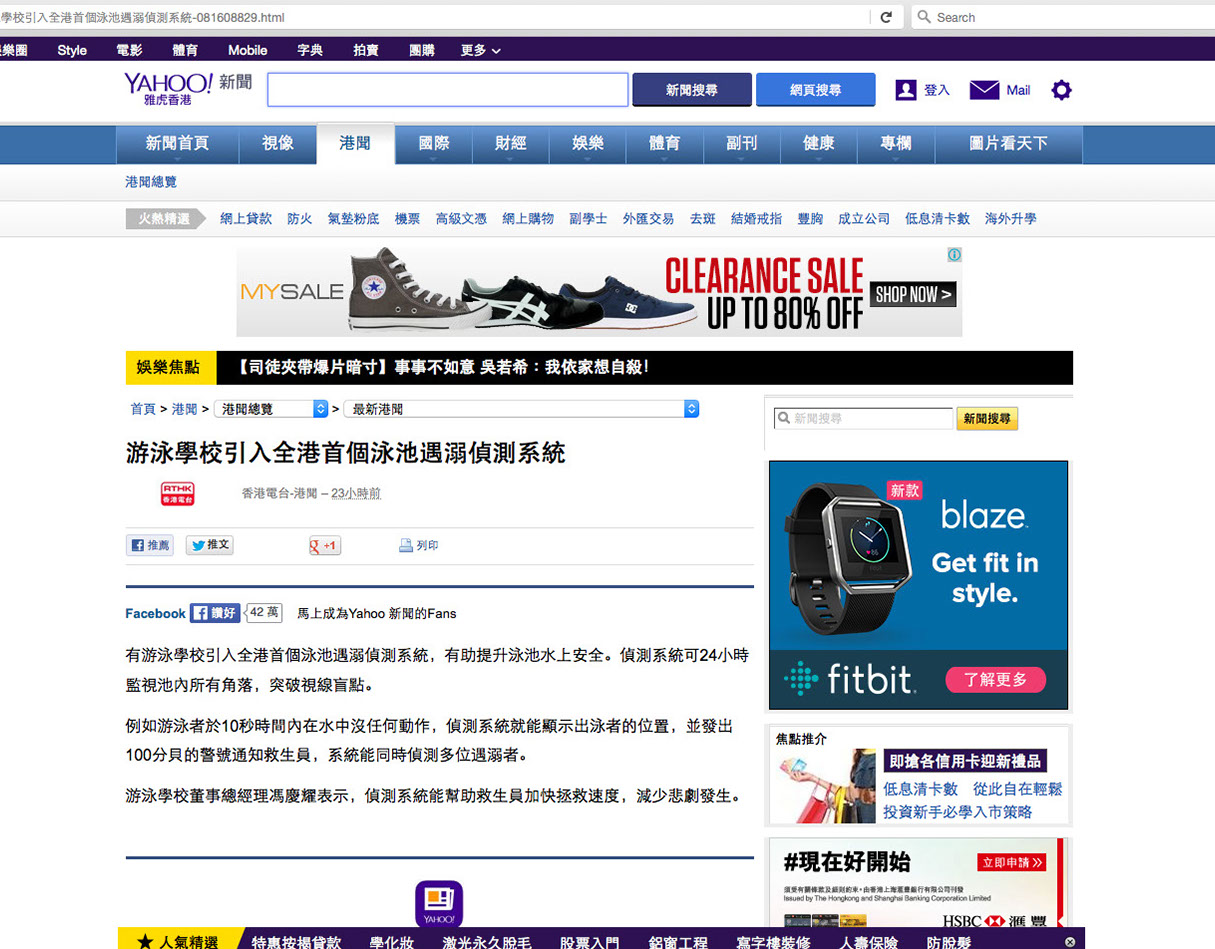
Task: Click the AdChoices icon on shoe banner
Action: click(954, 255)
